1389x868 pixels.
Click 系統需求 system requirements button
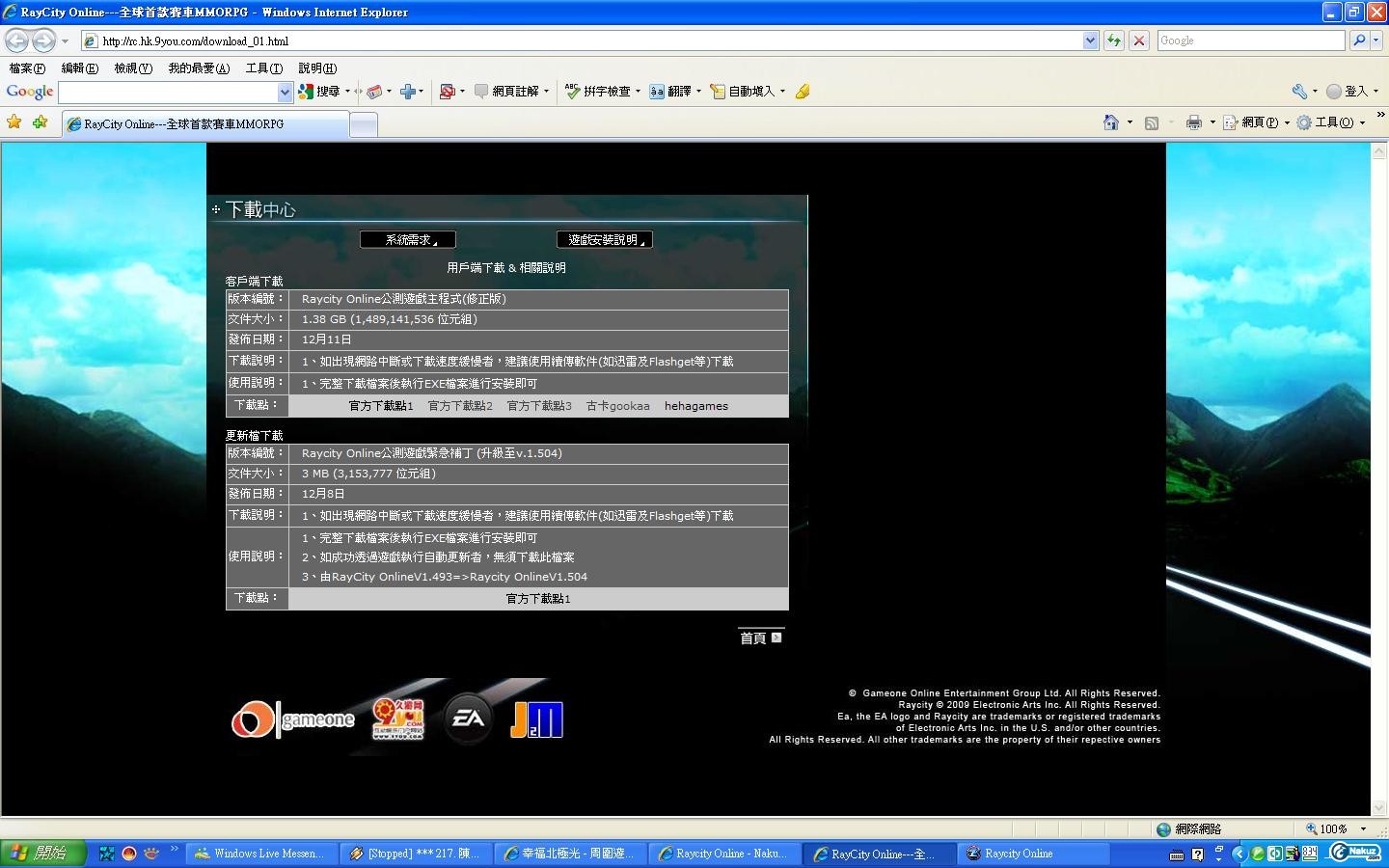408,239
